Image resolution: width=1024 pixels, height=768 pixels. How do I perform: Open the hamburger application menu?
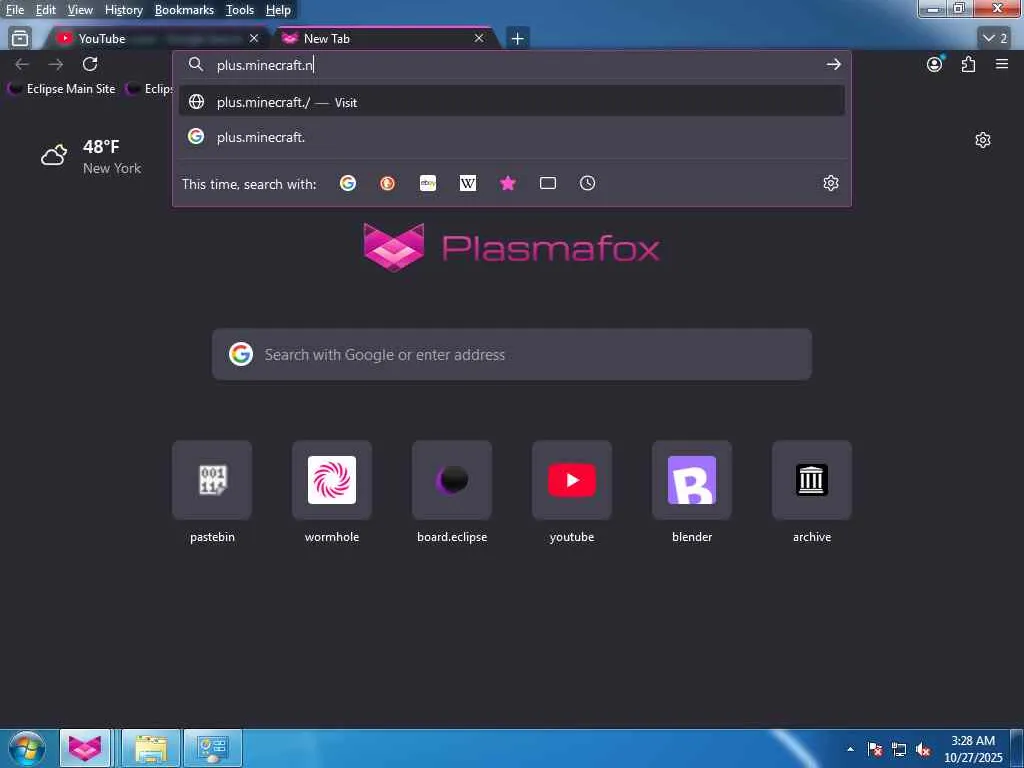click(x=1002, y=64)
